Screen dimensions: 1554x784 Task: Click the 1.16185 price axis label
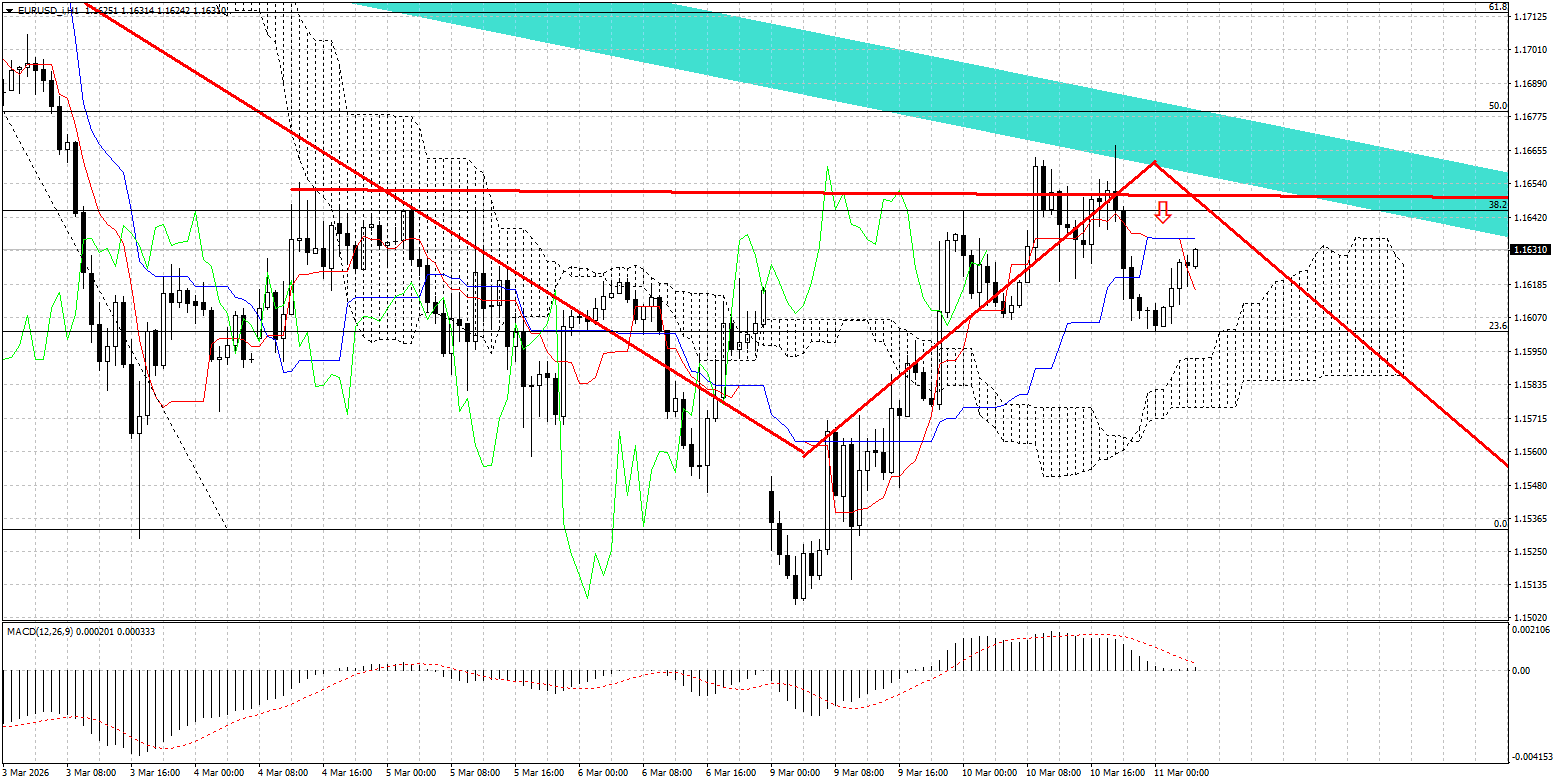(1531, 285)
